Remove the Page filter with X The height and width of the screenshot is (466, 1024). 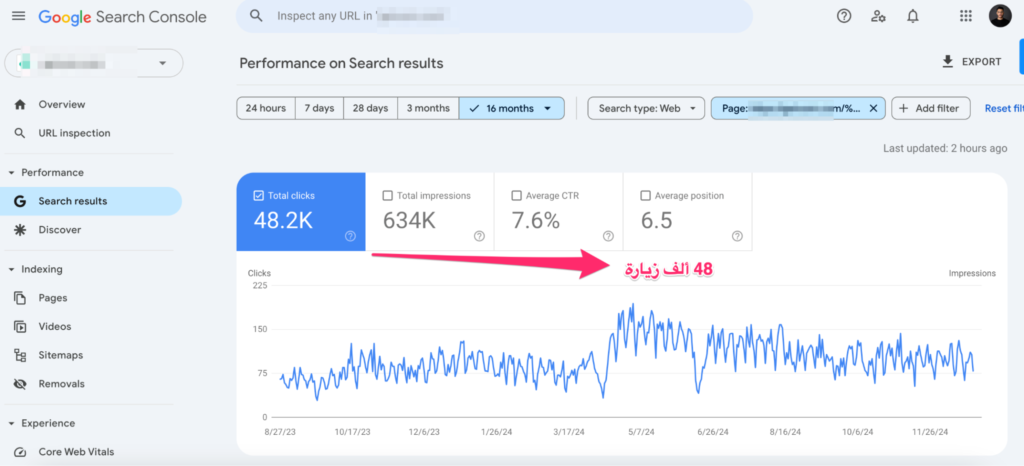pos(873,108)
